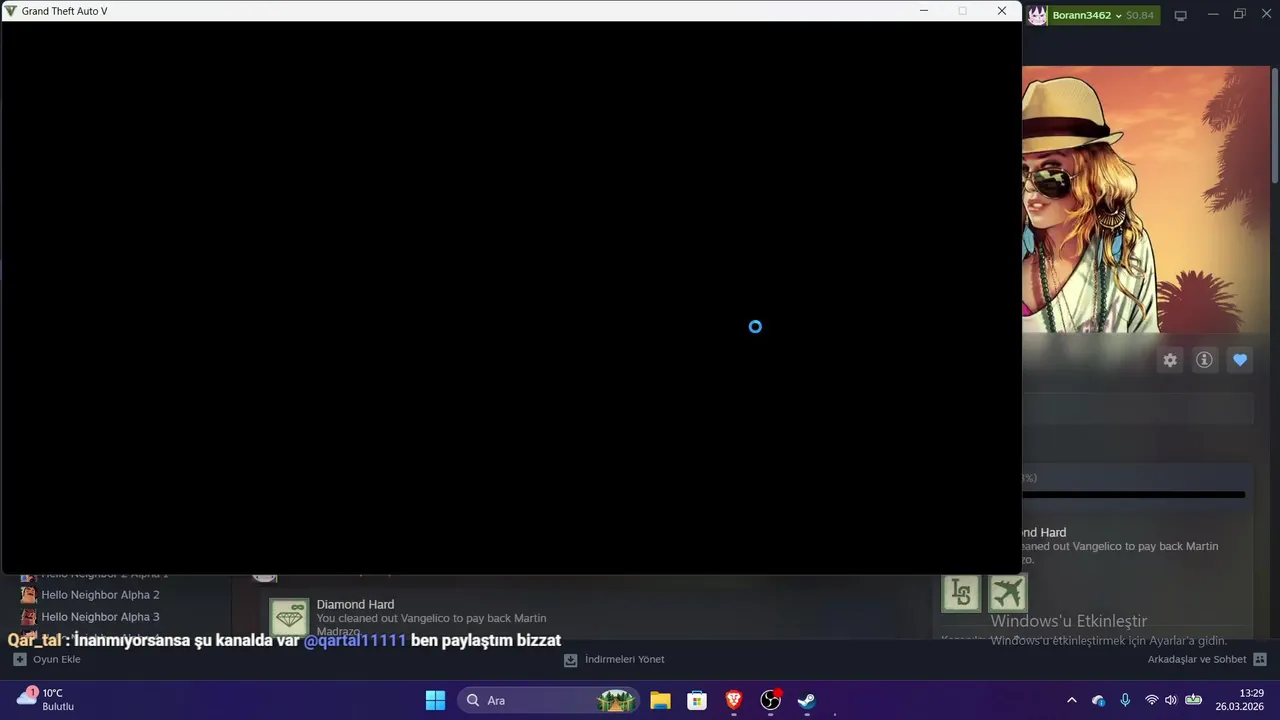The image size is (1280, 720).
Task: Close the Steam window
Action: tap(1266, 15)
